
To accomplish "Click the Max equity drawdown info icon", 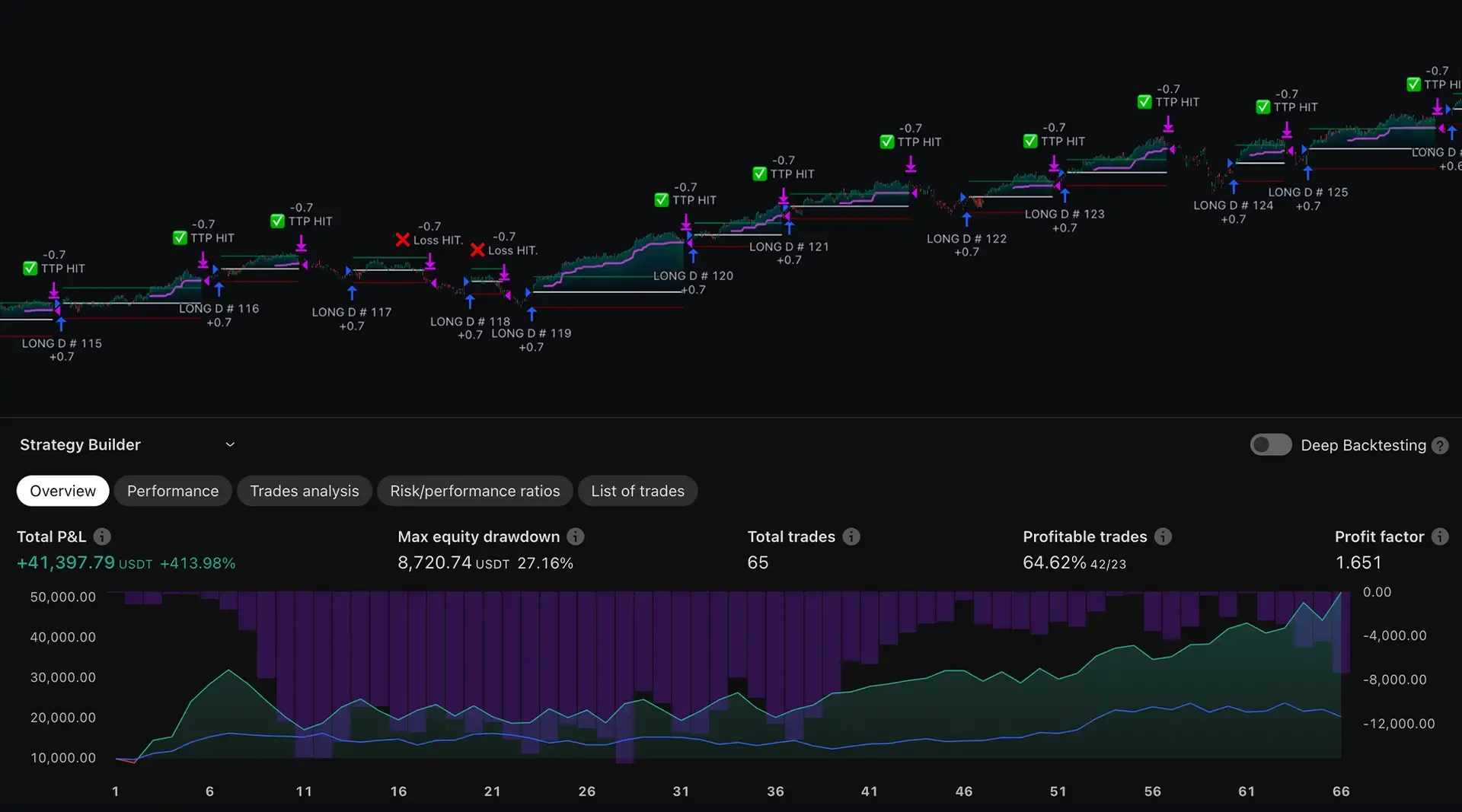I will pos(576,537).
